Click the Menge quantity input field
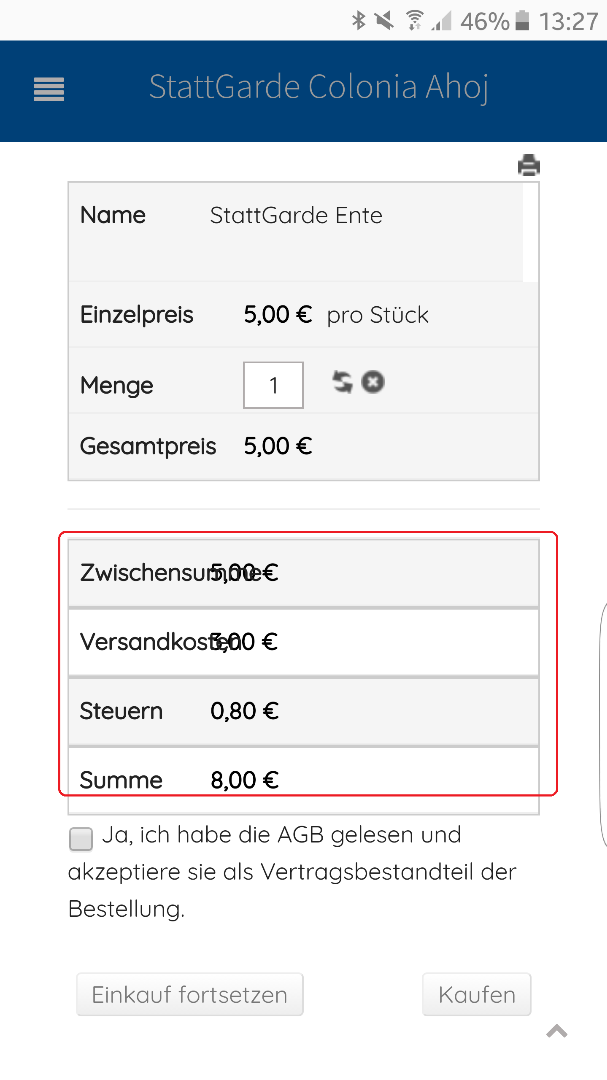This screenshot has width=607, height=1080. 273,385
